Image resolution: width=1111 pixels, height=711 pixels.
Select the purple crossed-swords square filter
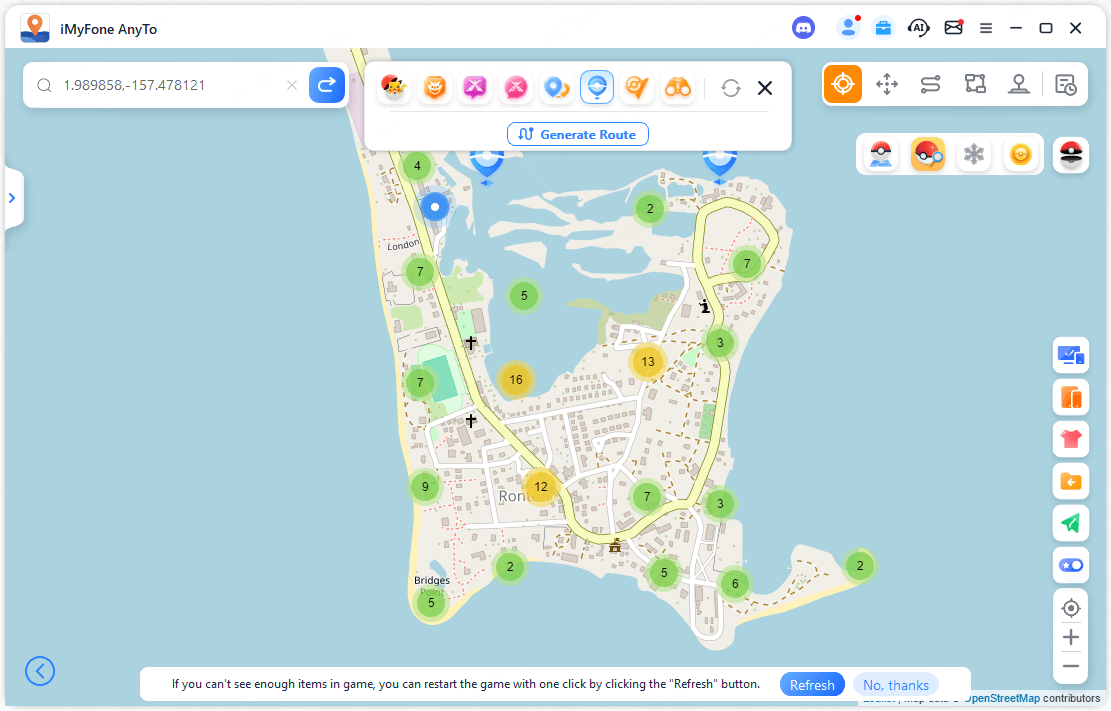click(x=475, y=88)
